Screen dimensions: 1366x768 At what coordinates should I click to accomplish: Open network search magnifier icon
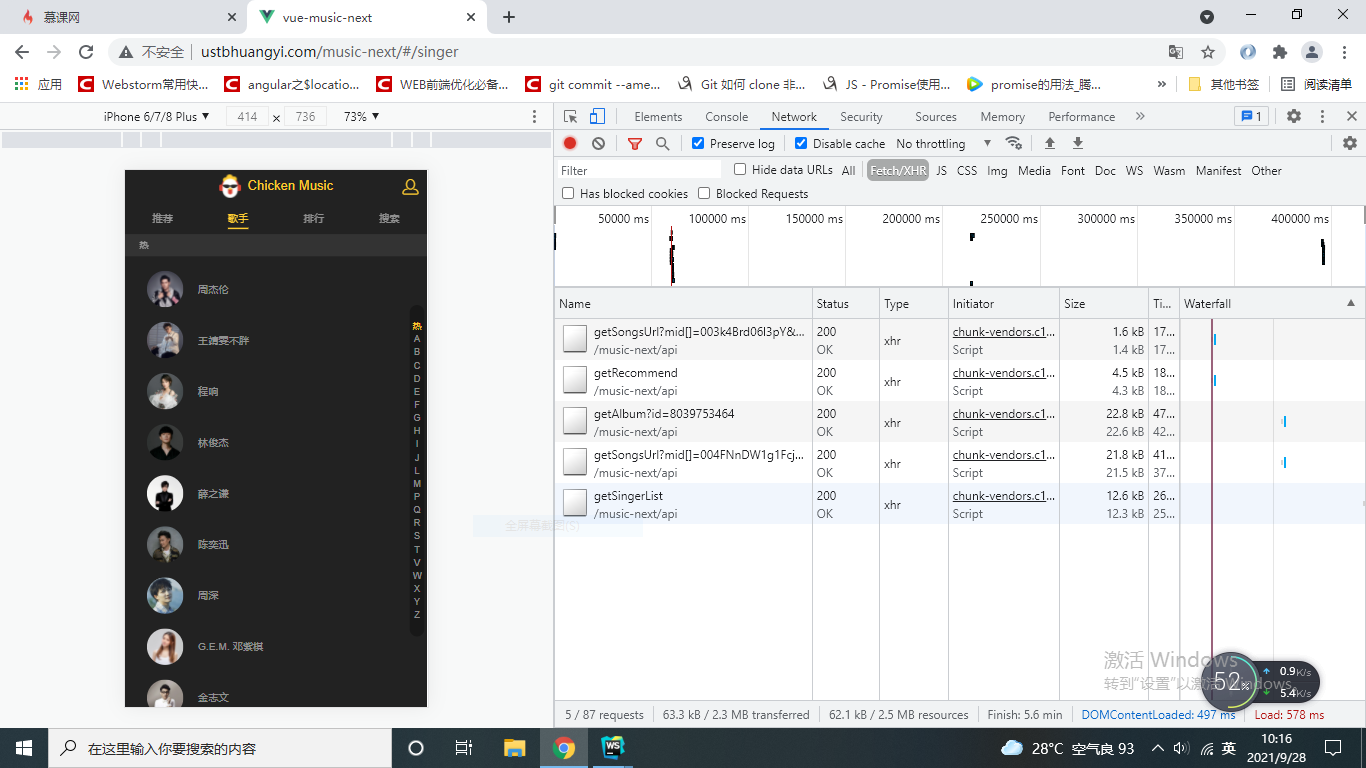point(662,144)
